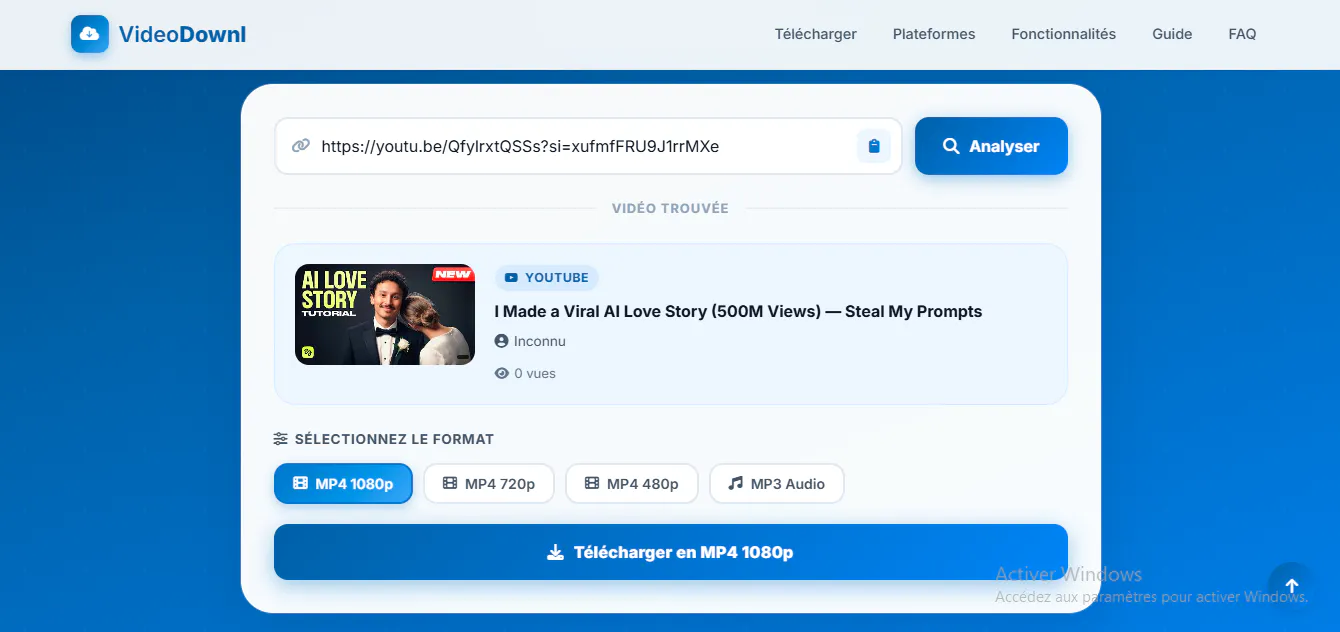Click the Analyser button
Screen dimensions: 1340x632
point(991,146)
